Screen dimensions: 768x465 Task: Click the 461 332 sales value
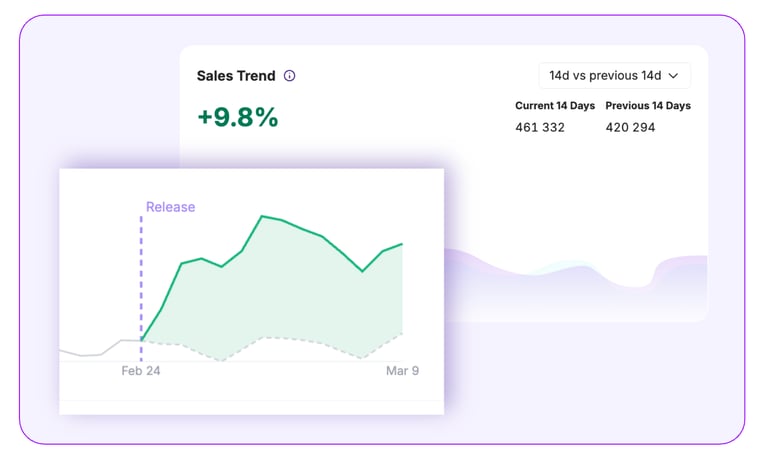[x=540, y=127]
